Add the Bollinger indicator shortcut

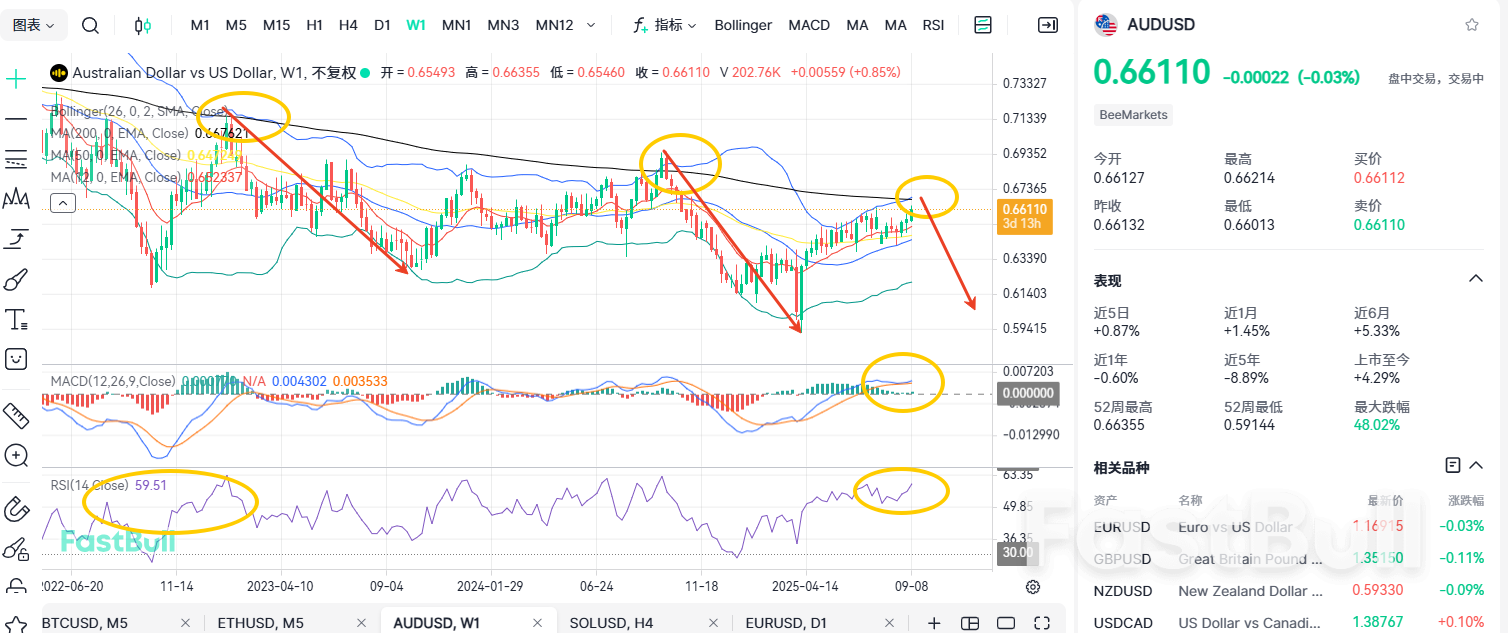(743, 25)
